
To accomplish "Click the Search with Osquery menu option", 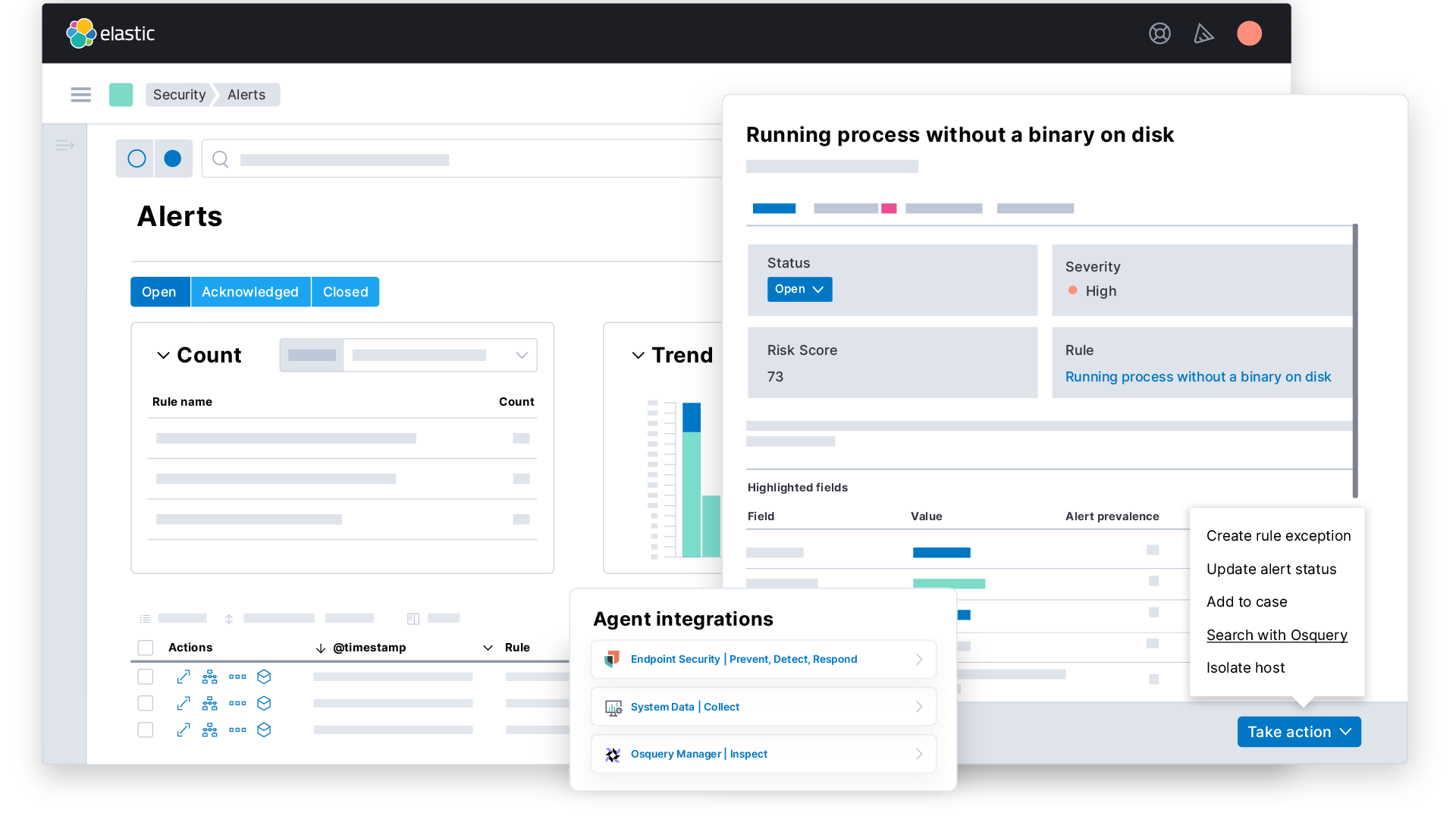I will (x=1277, y=634).
